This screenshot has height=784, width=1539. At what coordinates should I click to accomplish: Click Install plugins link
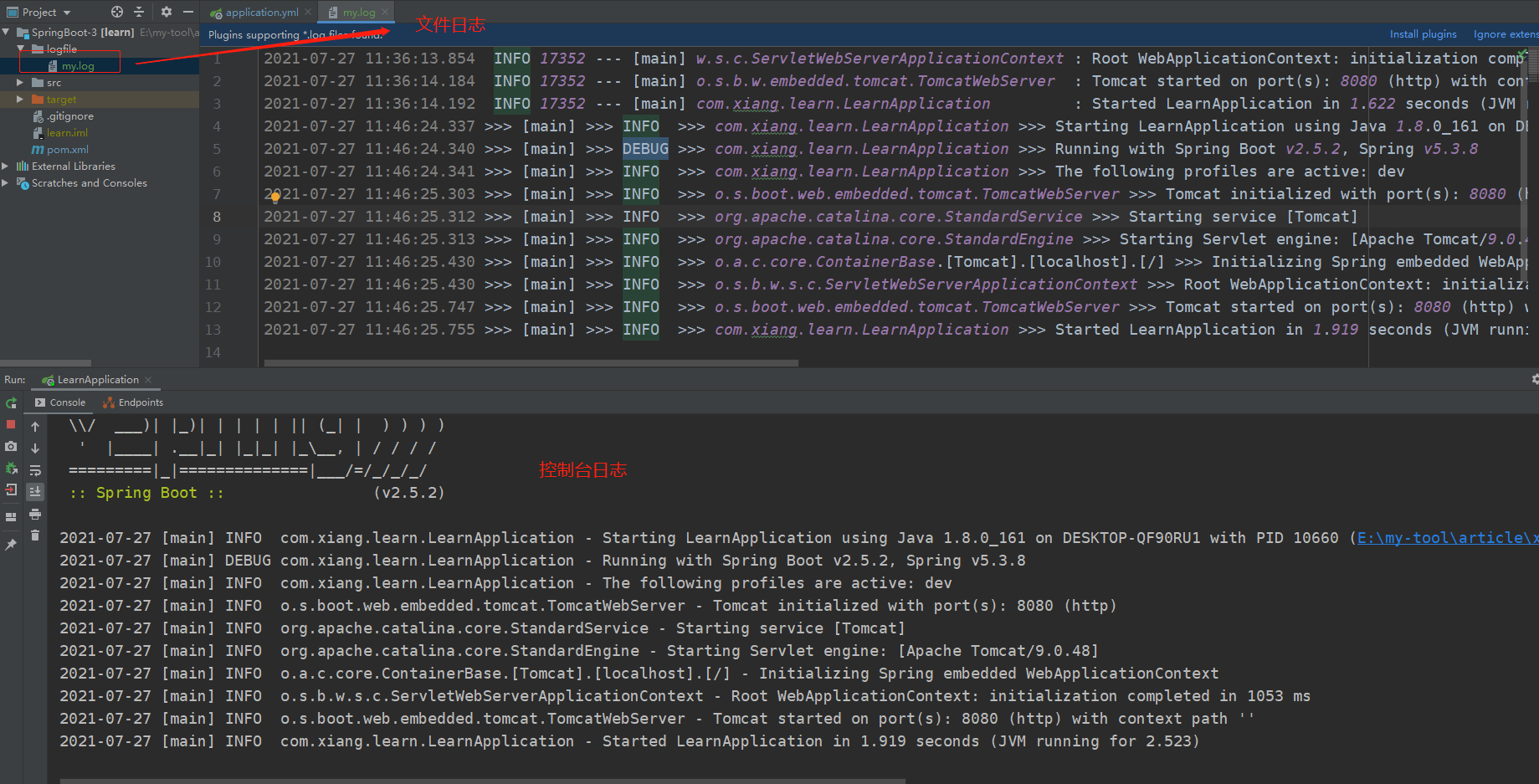[x=1423, y=34]
